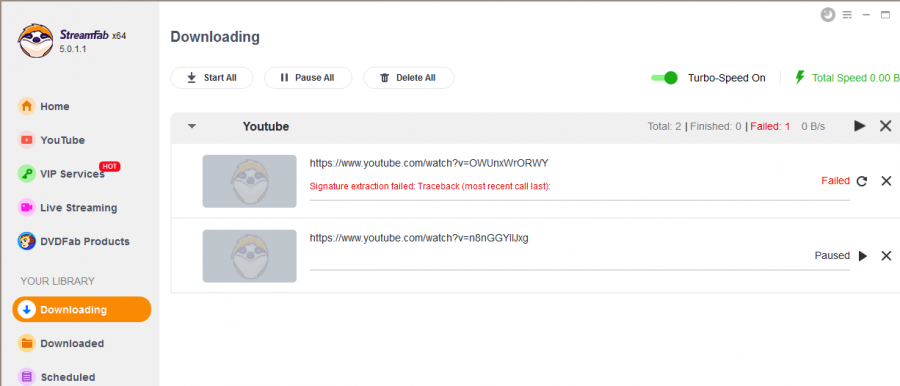Click progress bar of paused n8nGGYlIJxg download
The height and width of the screenshot is (386, 900).
click(580, 269)
